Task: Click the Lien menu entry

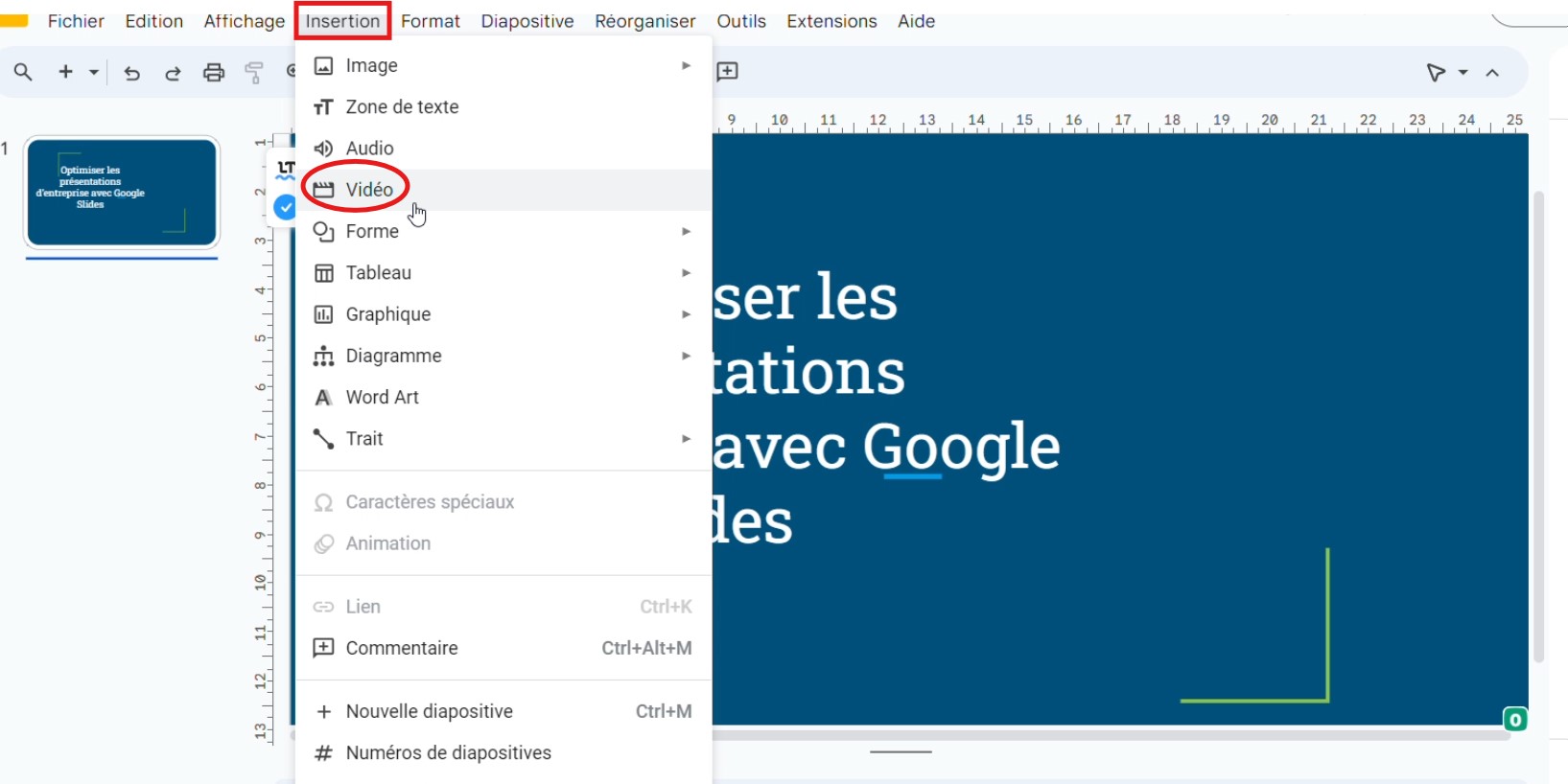Action: [503, 607]
